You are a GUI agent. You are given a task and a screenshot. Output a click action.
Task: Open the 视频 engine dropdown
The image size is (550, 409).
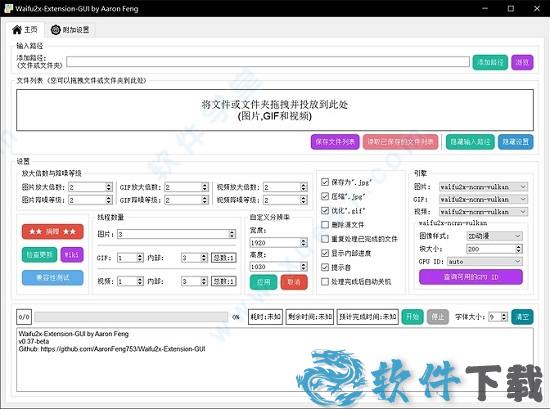pos(483,212)
